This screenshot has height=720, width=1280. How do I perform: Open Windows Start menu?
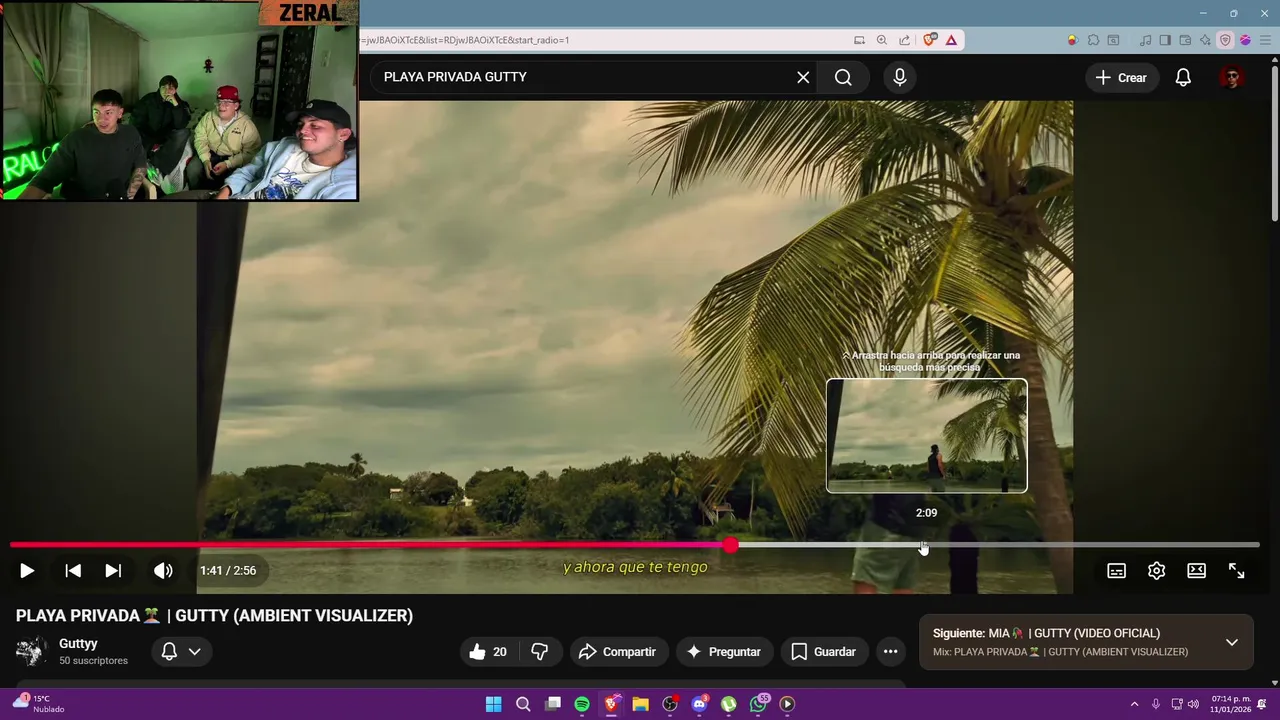(x=493, y=704)
